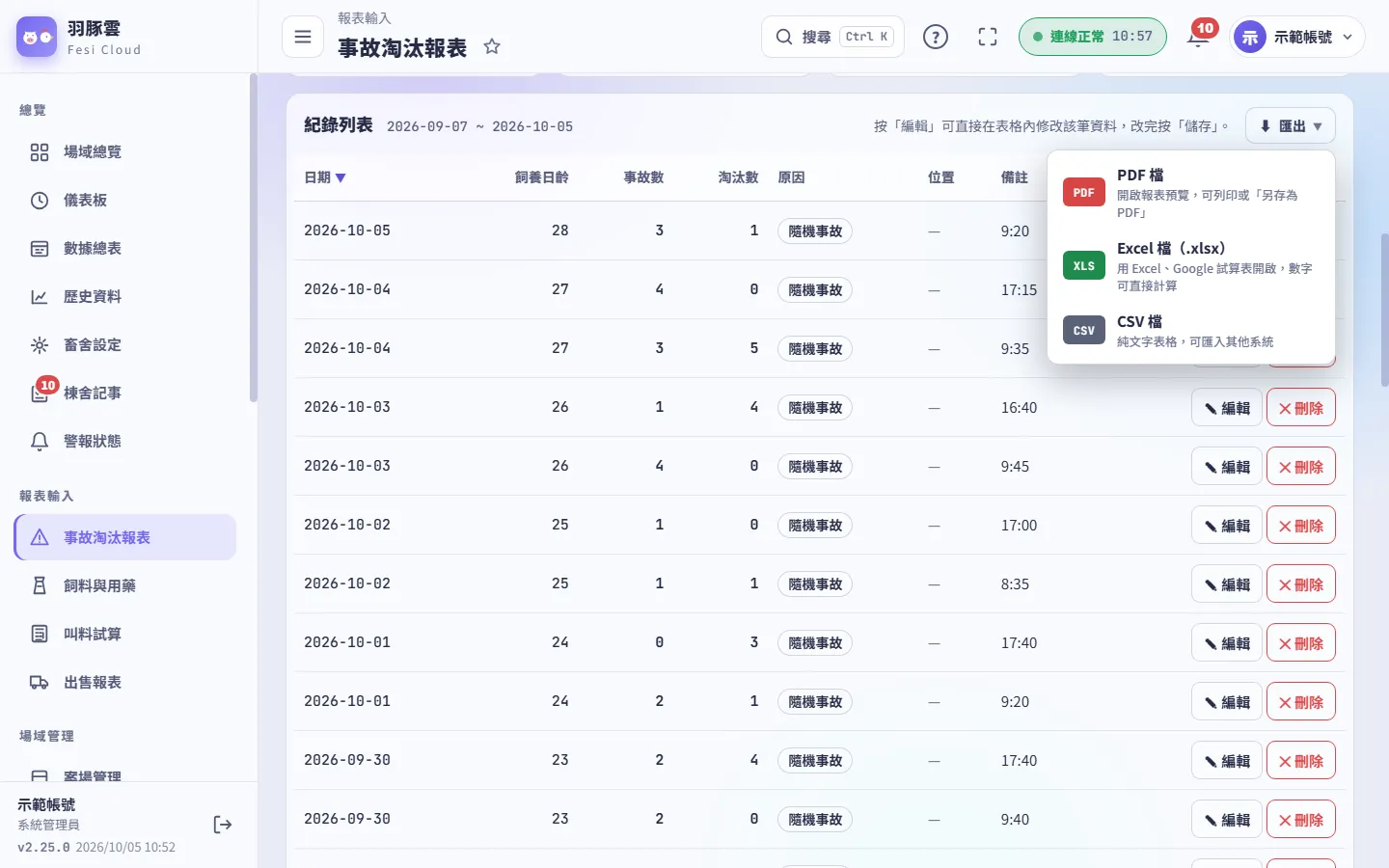
Task: Click the 2026-10-04 17:15 date cell
Action: click(347, 289)
